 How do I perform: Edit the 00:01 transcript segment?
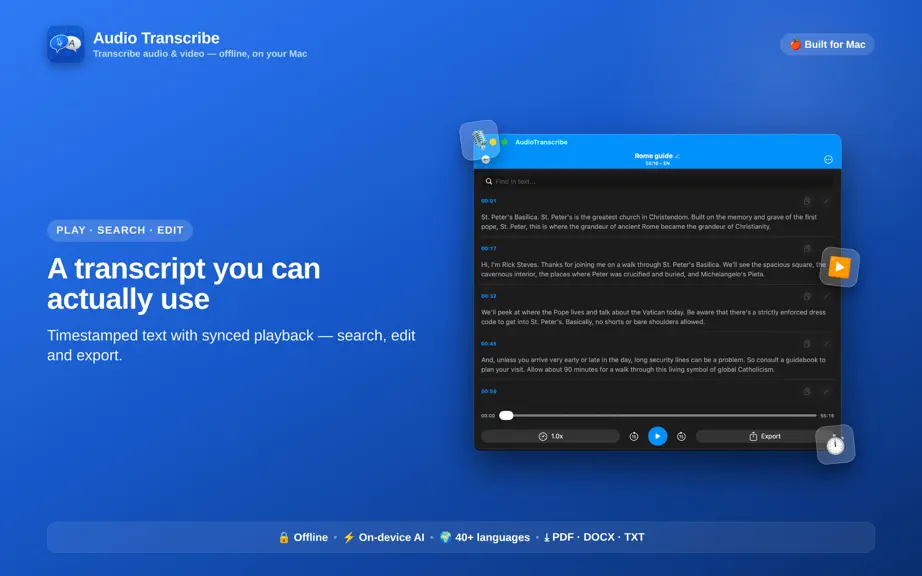826,201
